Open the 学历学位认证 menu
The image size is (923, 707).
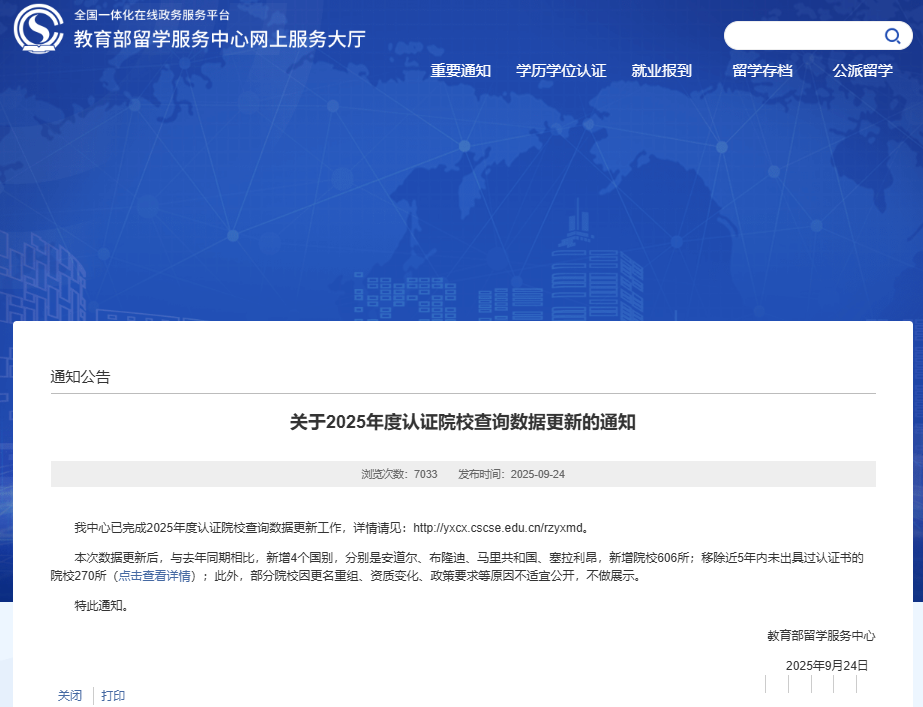(561, 71)
